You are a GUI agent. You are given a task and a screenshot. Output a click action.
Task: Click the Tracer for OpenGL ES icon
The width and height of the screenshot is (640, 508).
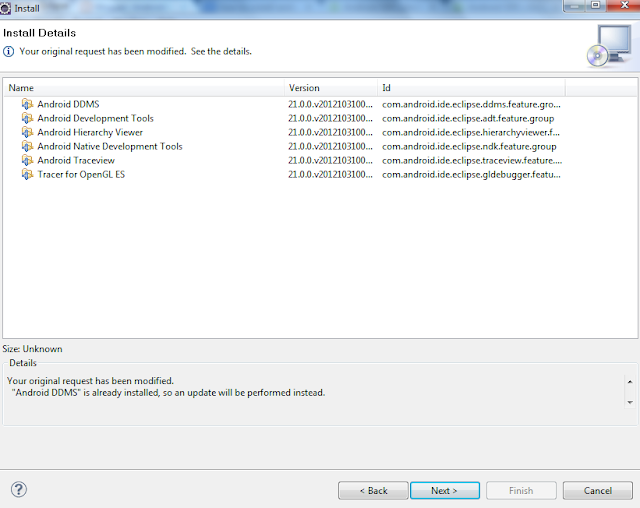(27, 175)
